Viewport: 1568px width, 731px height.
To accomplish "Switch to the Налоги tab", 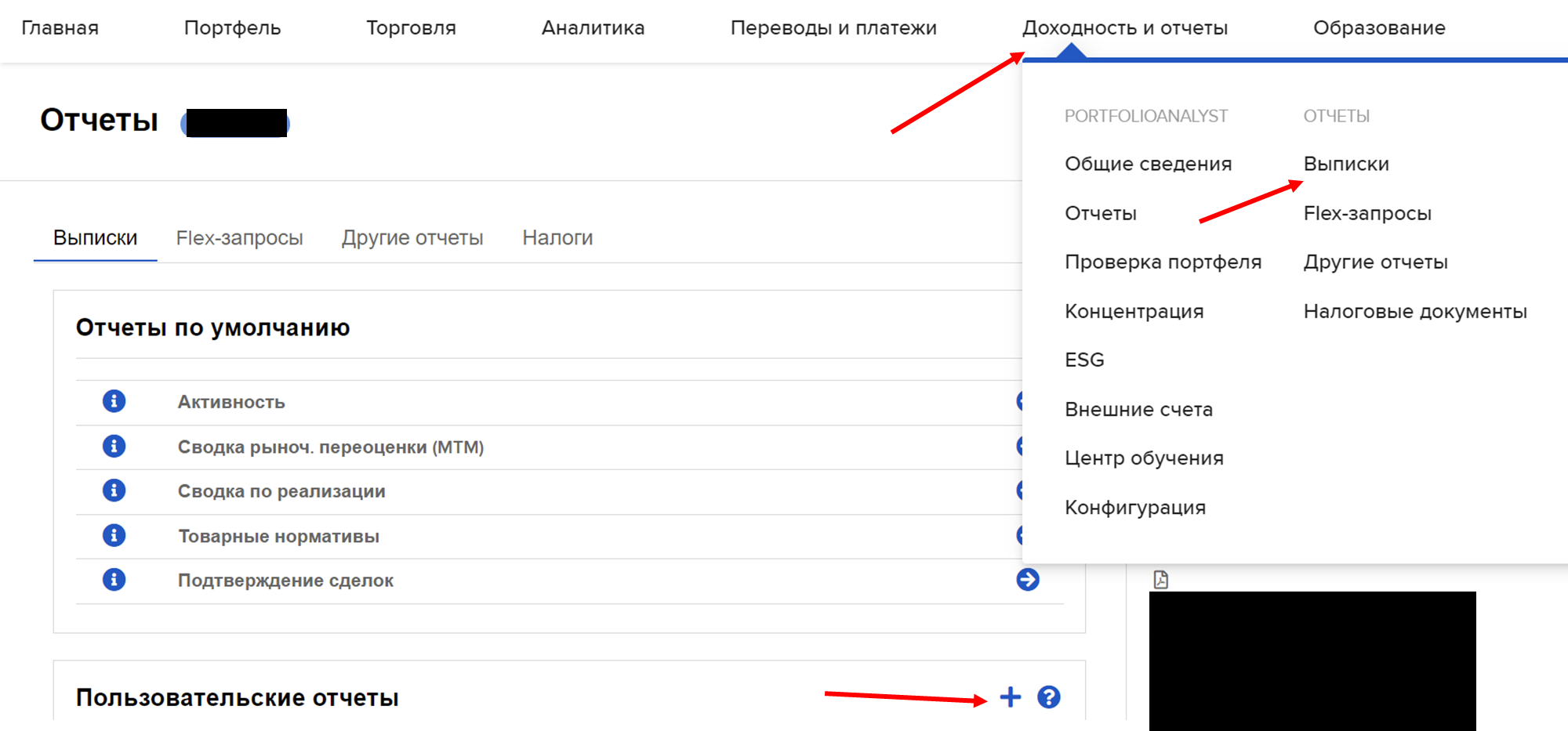I will (557, 237).
